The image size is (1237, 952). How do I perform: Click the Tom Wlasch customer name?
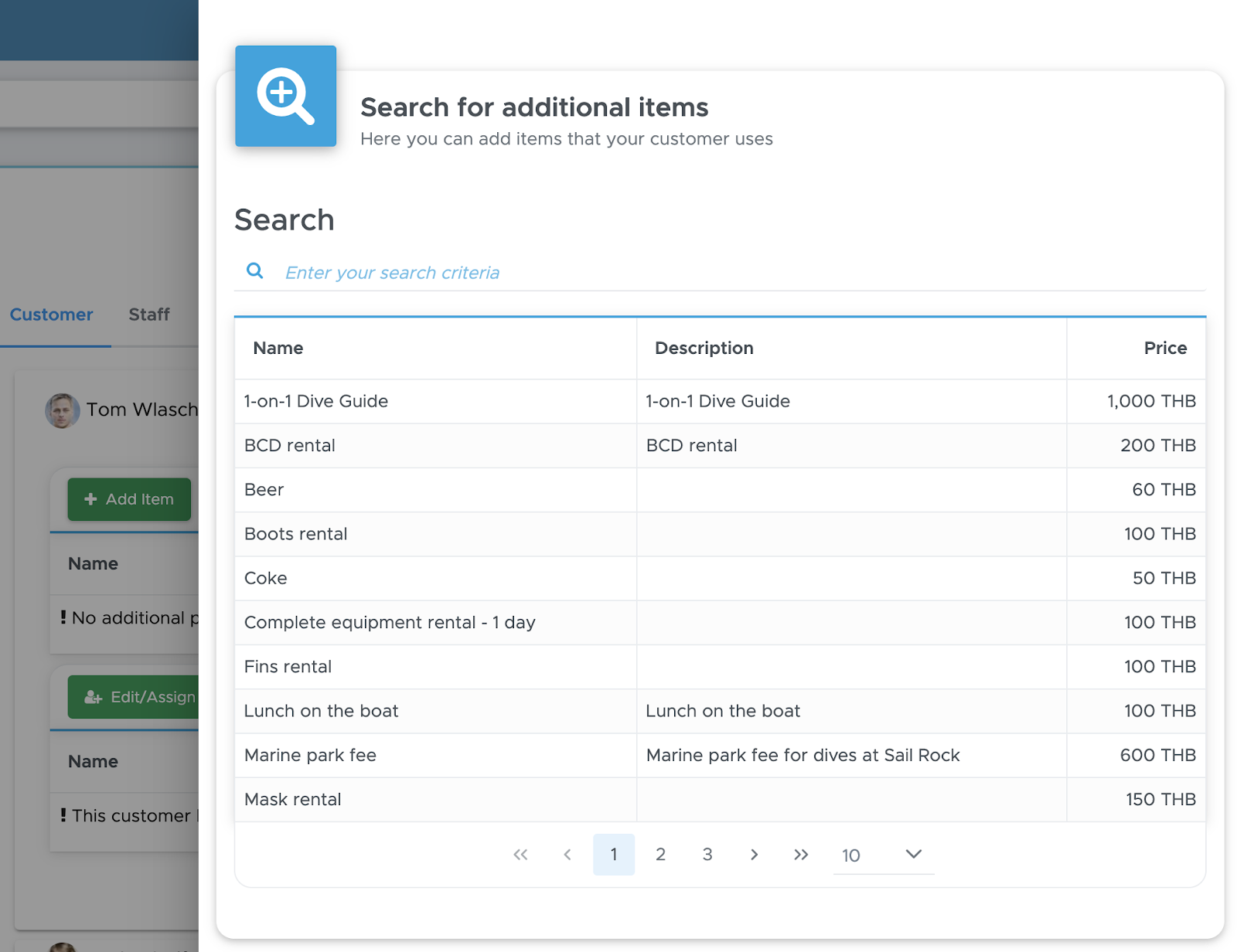point(142,410)
